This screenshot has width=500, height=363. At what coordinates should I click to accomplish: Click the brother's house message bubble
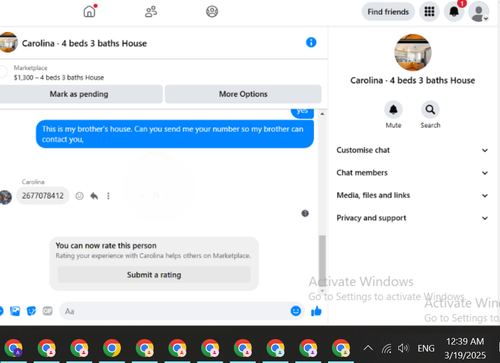tap(175, 134)
